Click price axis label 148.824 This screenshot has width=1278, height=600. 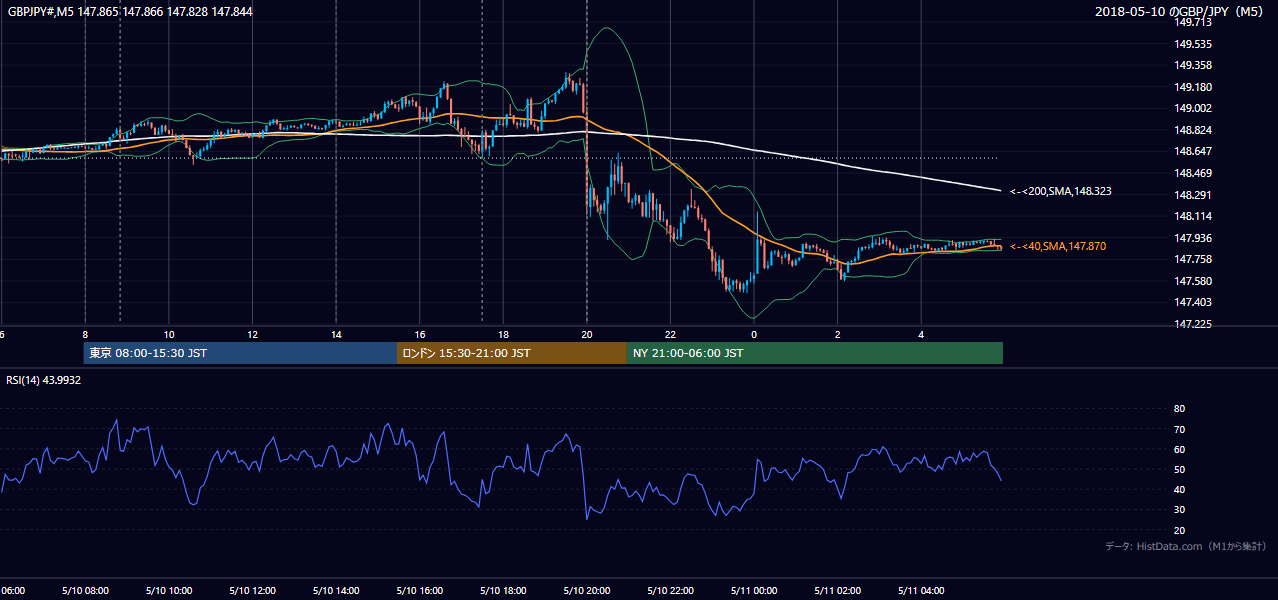pyautogui.click(x=1192, y=130)
